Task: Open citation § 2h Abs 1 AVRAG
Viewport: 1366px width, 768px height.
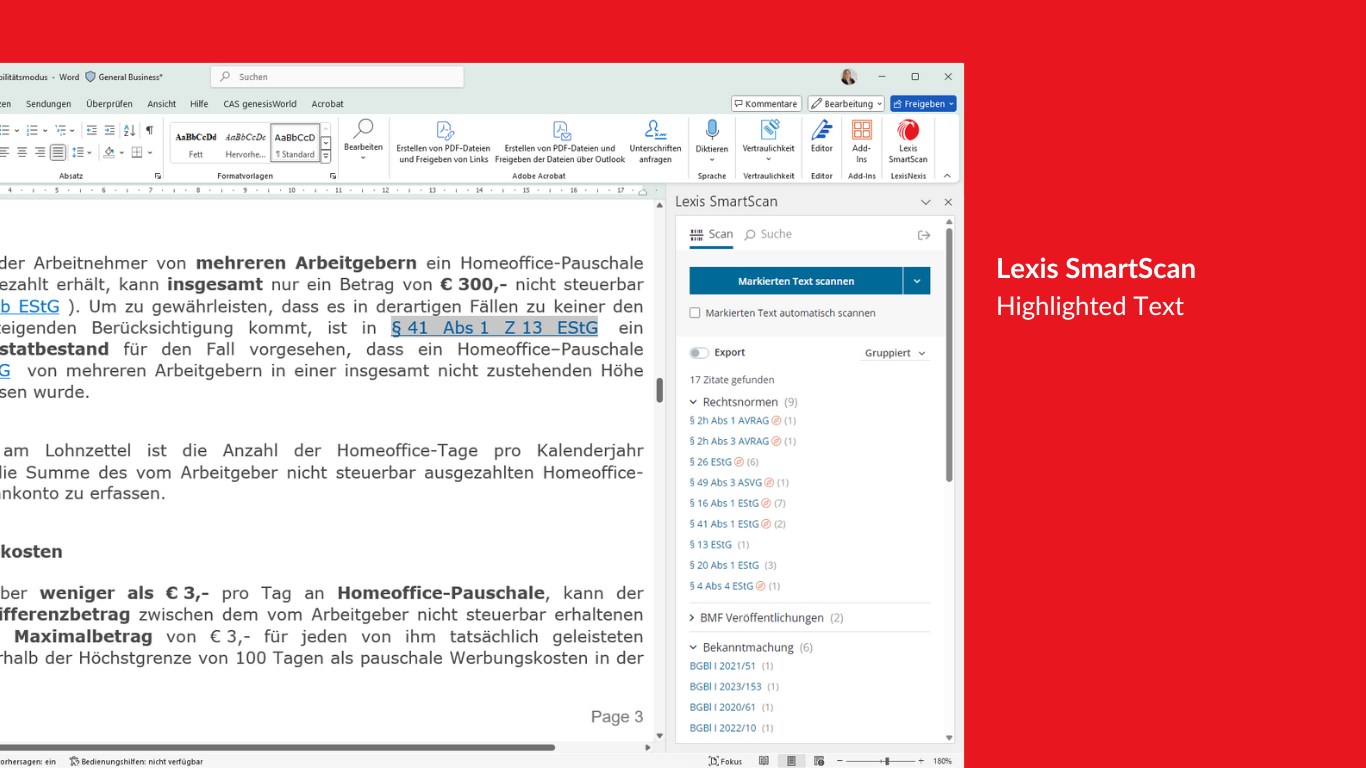Action: pos(729,421)
